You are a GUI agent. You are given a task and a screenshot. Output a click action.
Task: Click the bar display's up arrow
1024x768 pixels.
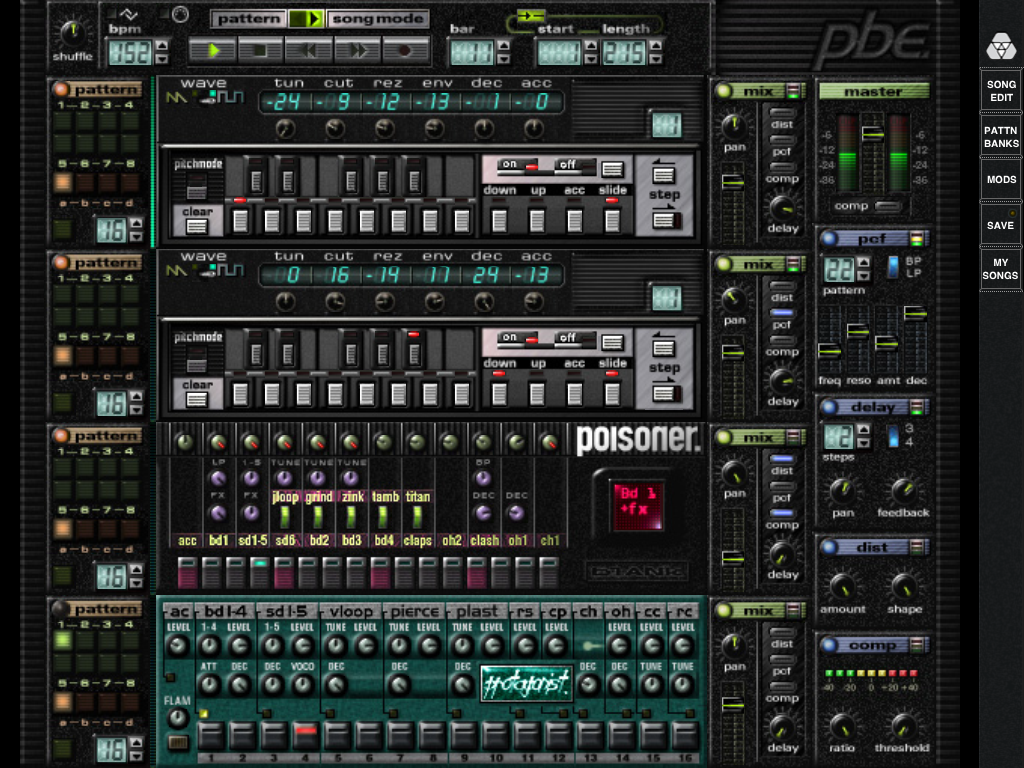503,45
